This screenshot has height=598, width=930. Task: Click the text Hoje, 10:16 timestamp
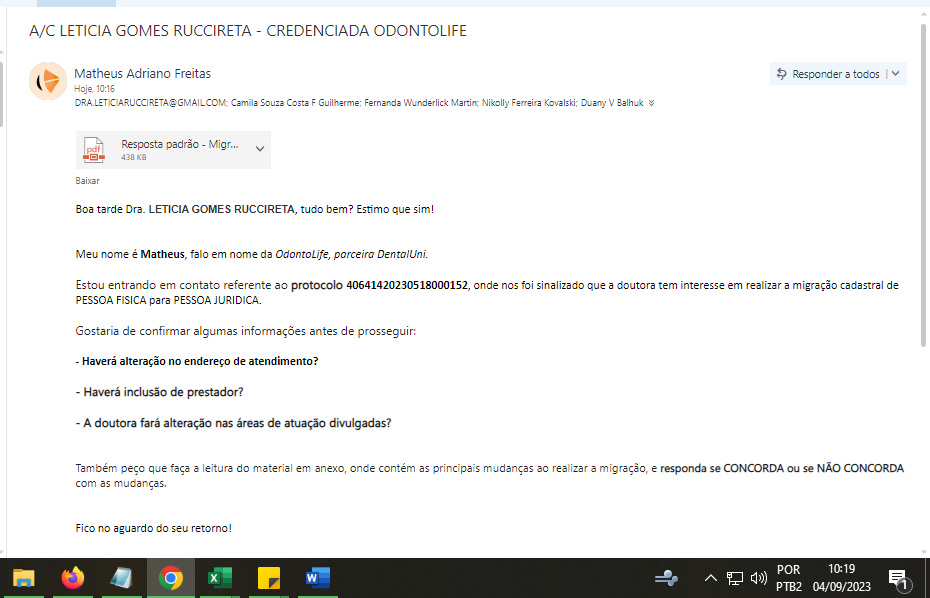pyautogui.click(x=95, y=89)
